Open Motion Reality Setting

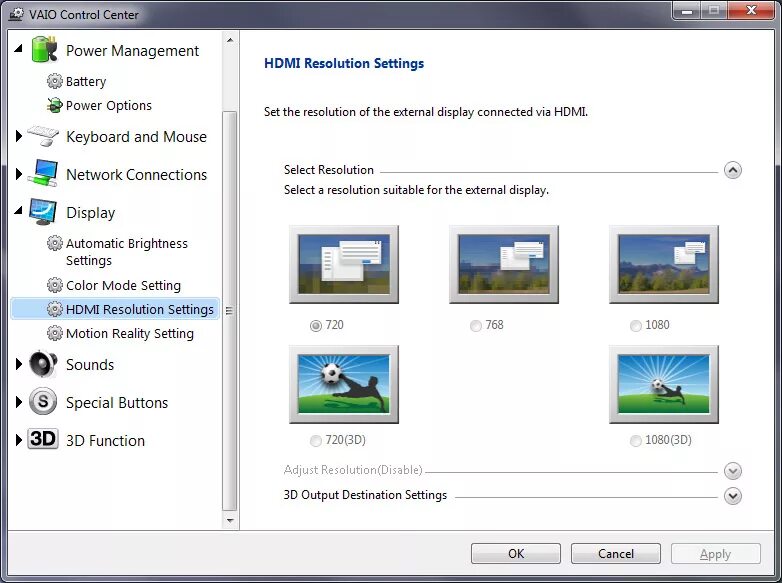[130, 333]
